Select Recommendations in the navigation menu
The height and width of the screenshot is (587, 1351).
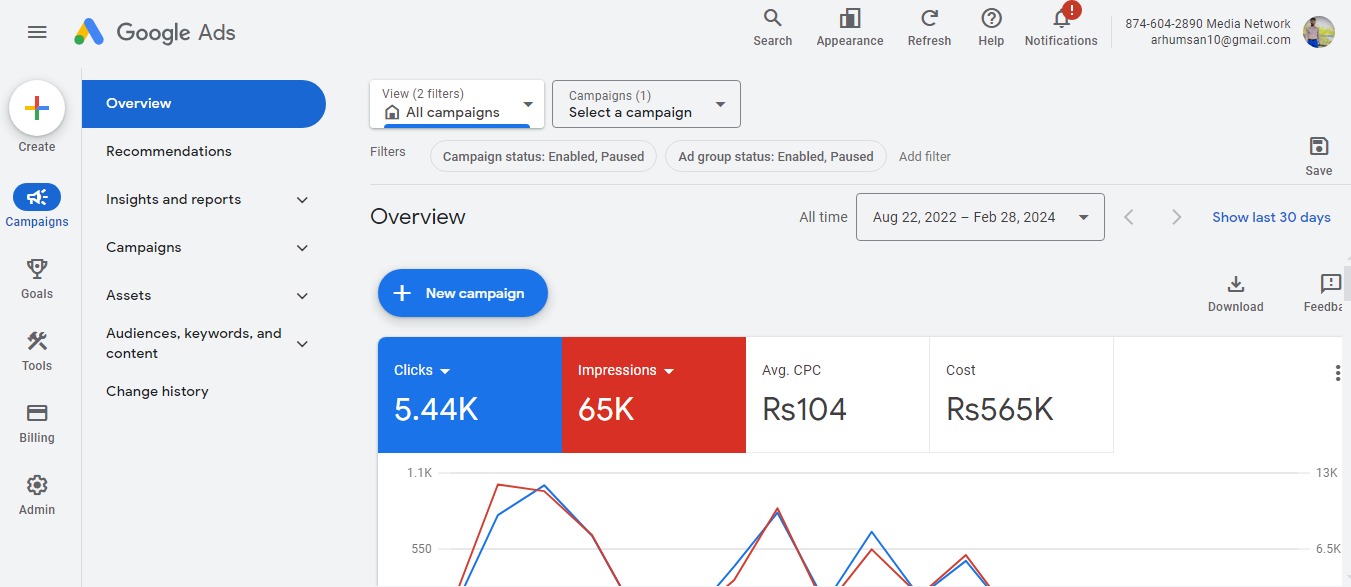pos(169,151)
